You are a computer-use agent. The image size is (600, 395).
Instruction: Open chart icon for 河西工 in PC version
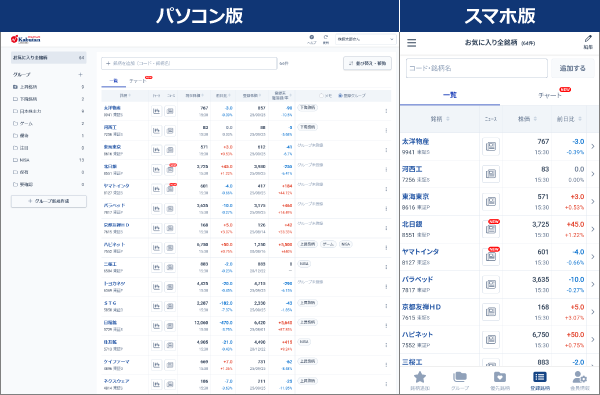tap(157, 131)
